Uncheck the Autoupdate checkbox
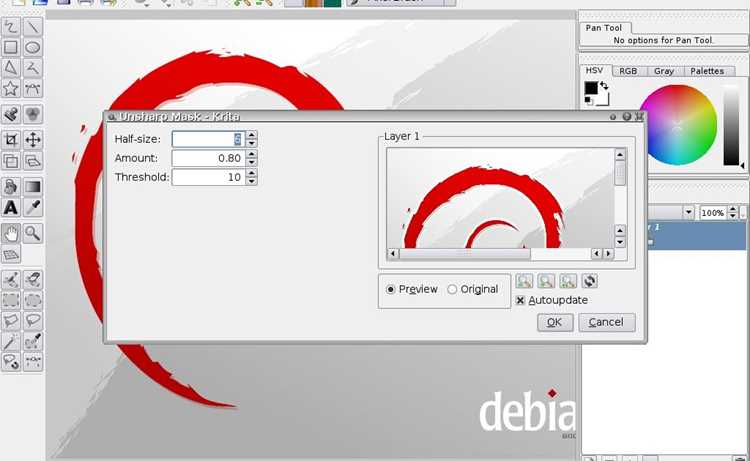The image size is (750, 461). pos(520,300)
